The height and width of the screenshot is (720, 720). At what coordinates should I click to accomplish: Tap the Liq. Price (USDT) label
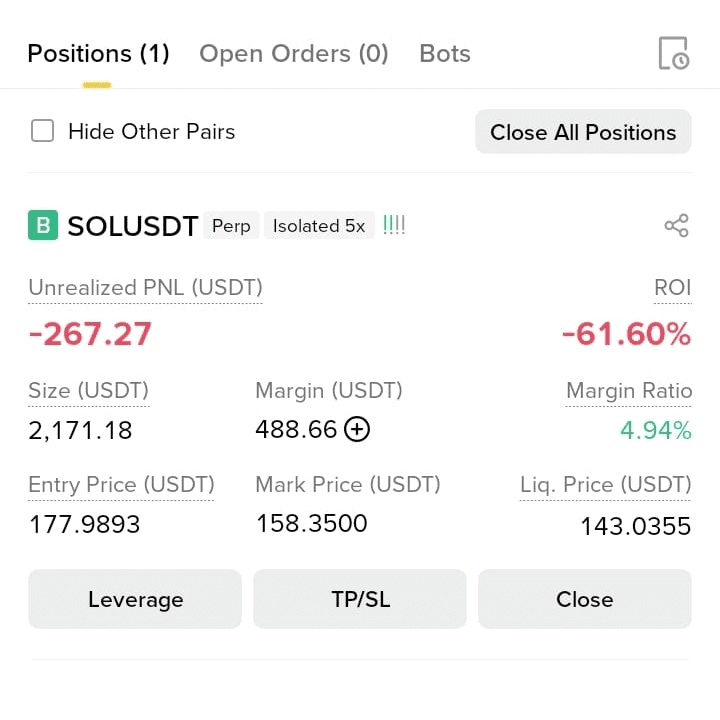point(605,485)
